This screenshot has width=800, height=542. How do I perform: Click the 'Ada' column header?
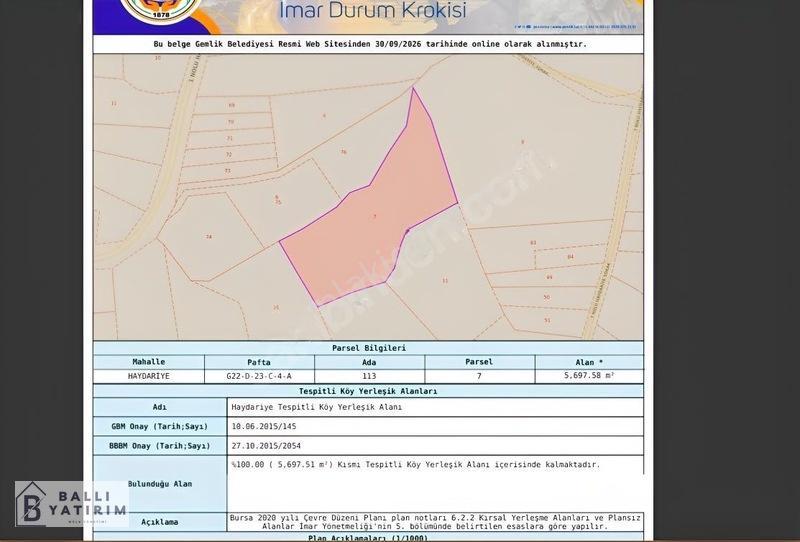(369, 362)
